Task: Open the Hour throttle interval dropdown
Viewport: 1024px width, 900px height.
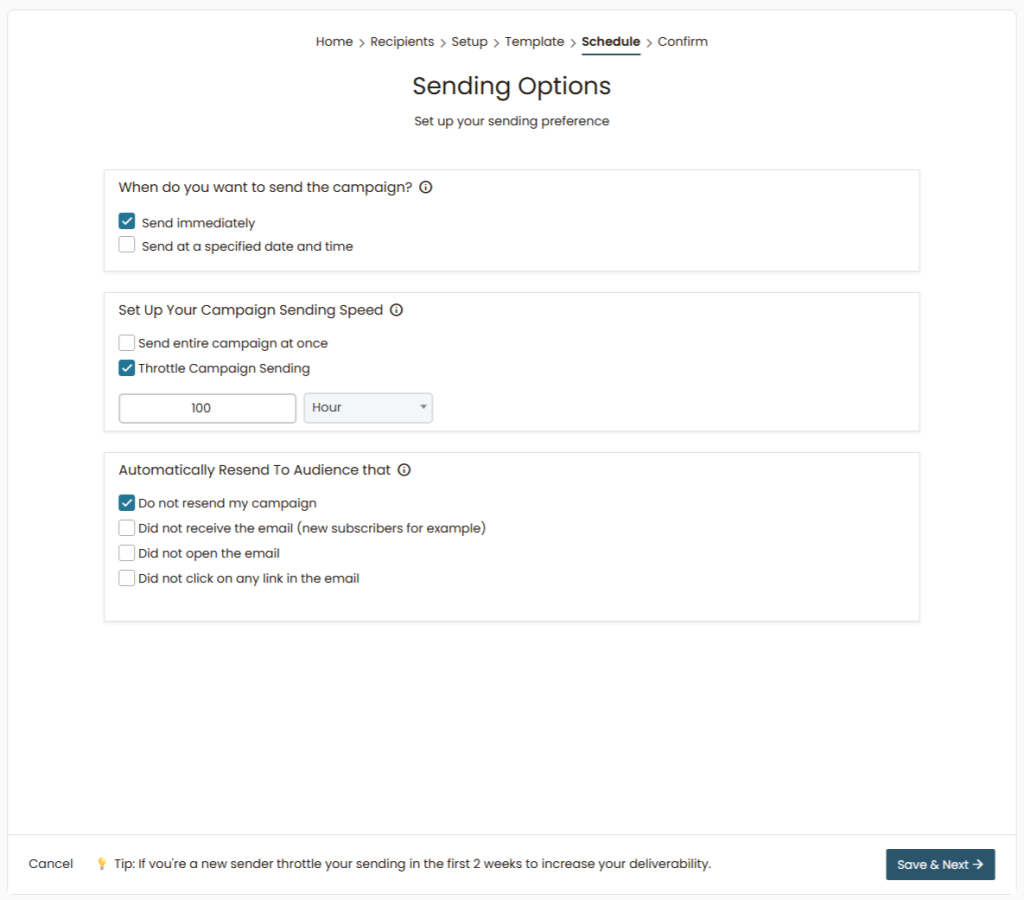Action: tap(368, 408)
